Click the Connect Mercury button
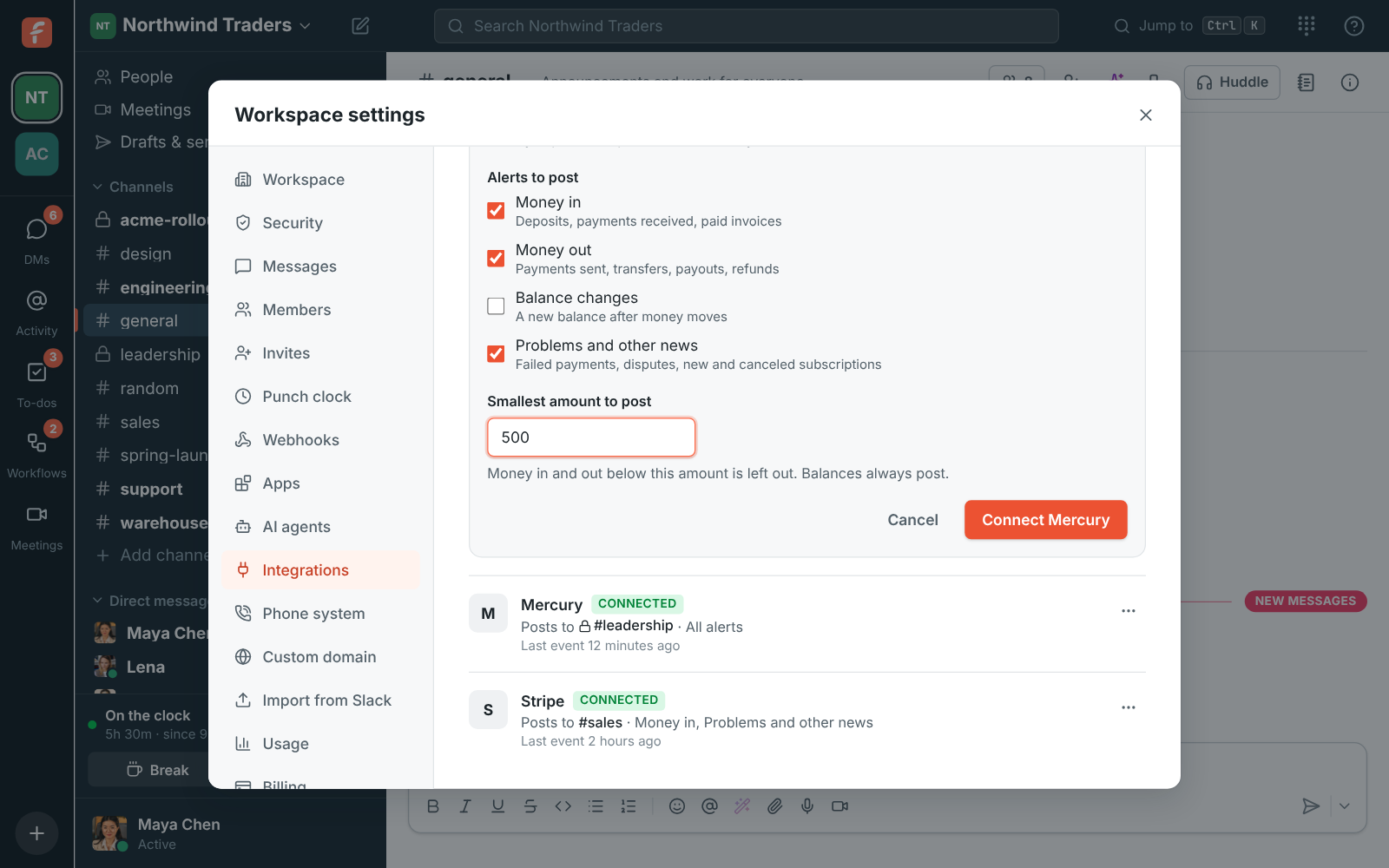The image size is (1389, 868). 1045,520
